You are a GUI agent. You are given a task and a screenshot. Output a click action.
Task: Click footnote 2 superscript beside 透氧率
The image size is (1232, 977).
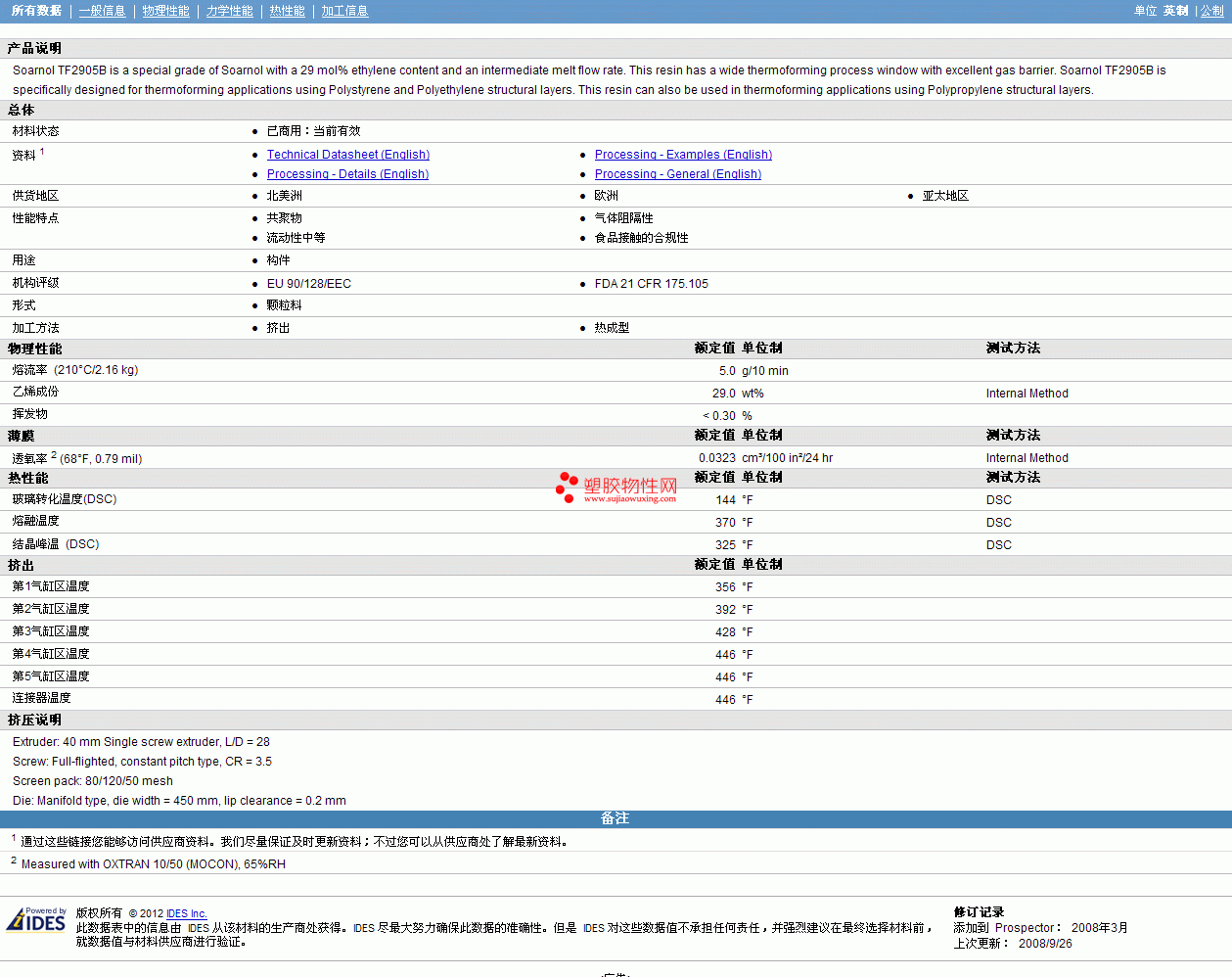coord(54,455)
